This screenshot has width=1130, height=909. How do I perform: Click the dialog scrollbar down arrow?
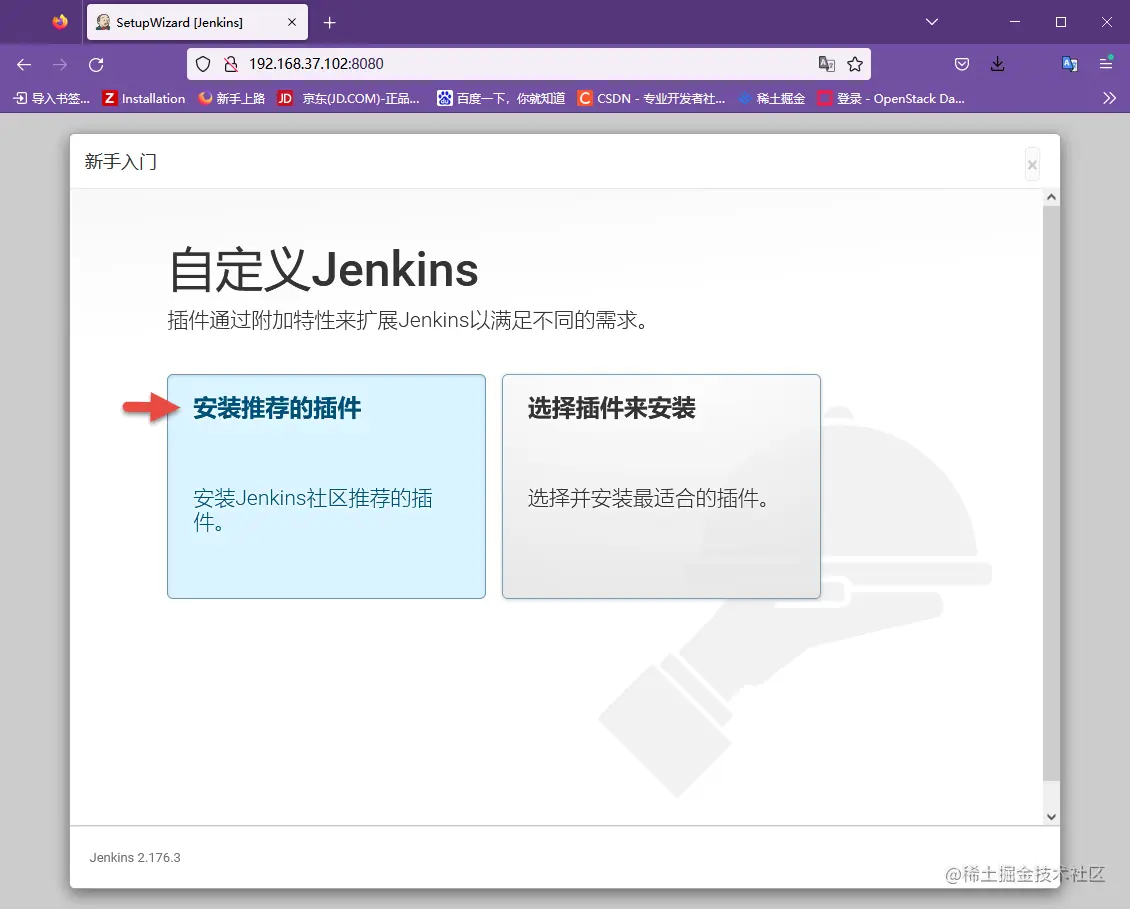pyautogui.click(x=1051, y=817)
